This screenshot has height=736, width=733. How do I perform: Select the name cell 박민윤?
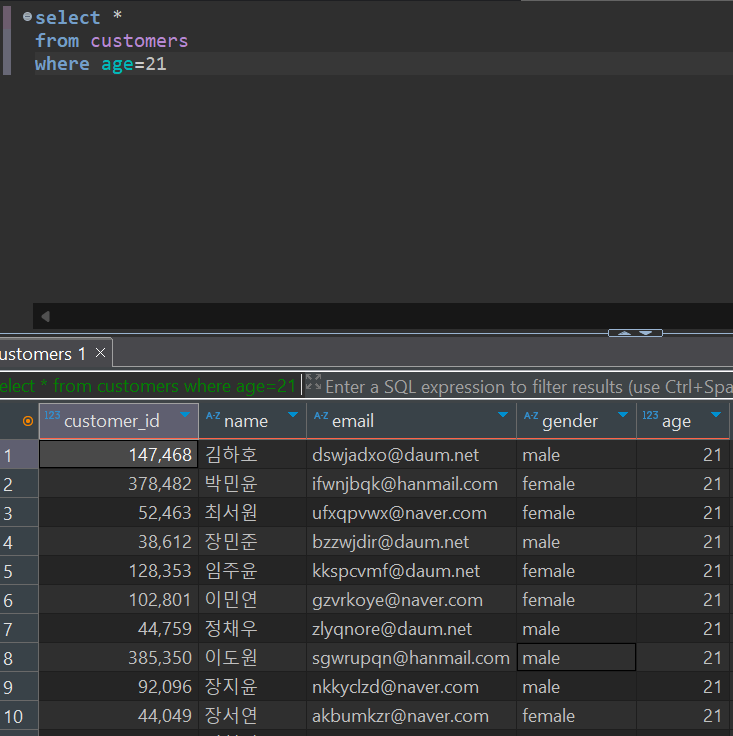pos(252,484)
